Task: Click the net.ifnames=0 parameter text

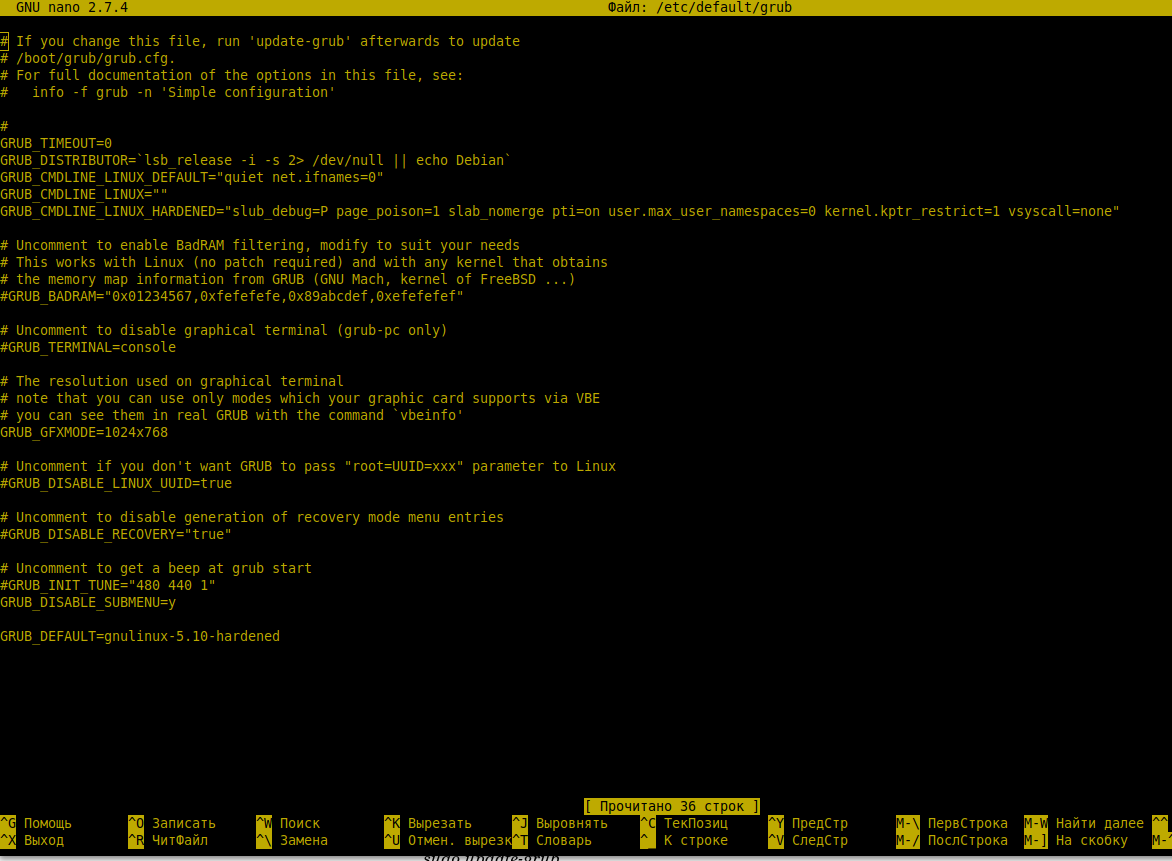Action: 324,177
